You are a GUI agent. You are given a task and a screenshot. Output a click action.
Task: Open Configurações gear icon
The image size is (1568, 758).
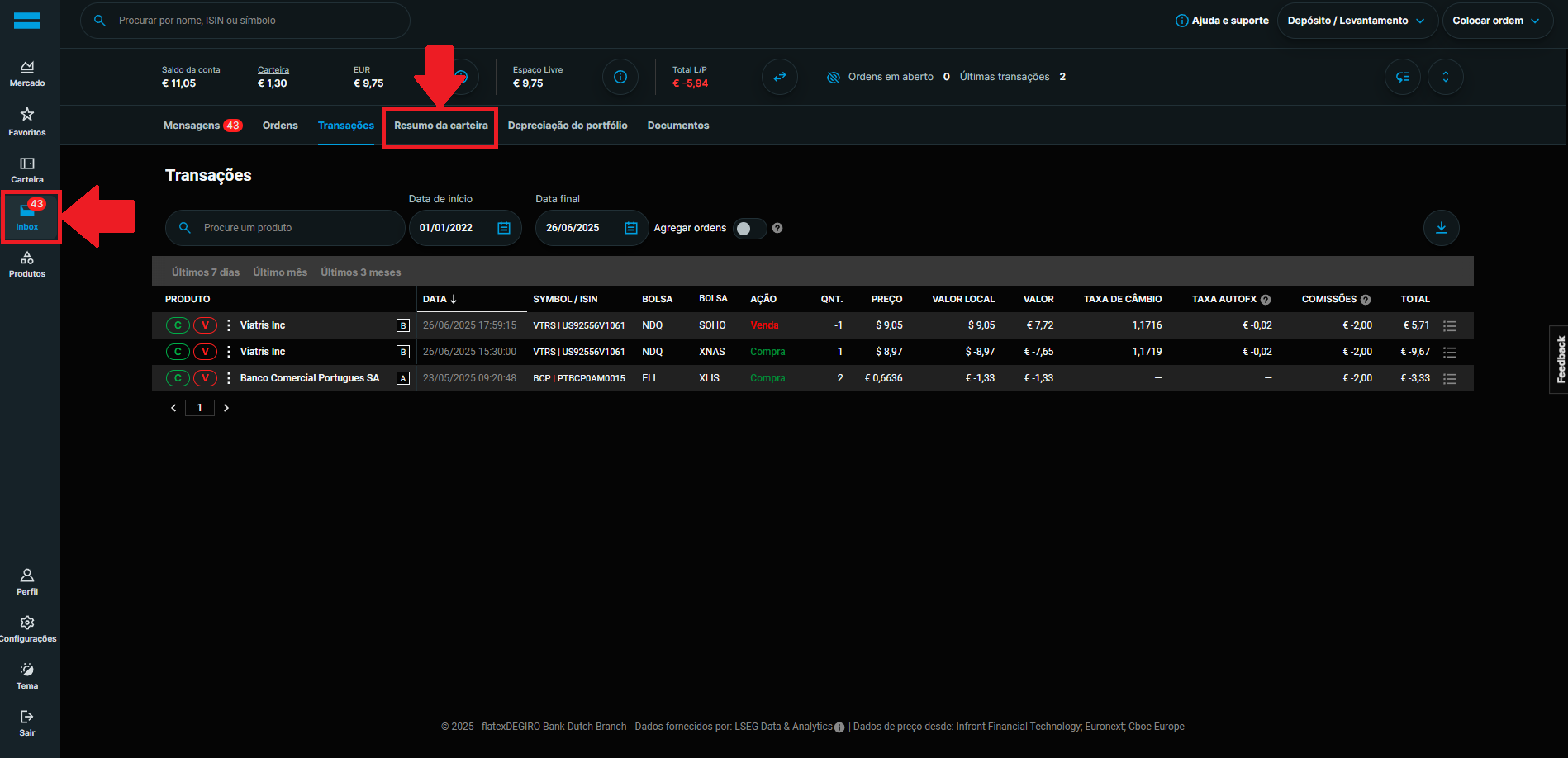tap(27, 628)
